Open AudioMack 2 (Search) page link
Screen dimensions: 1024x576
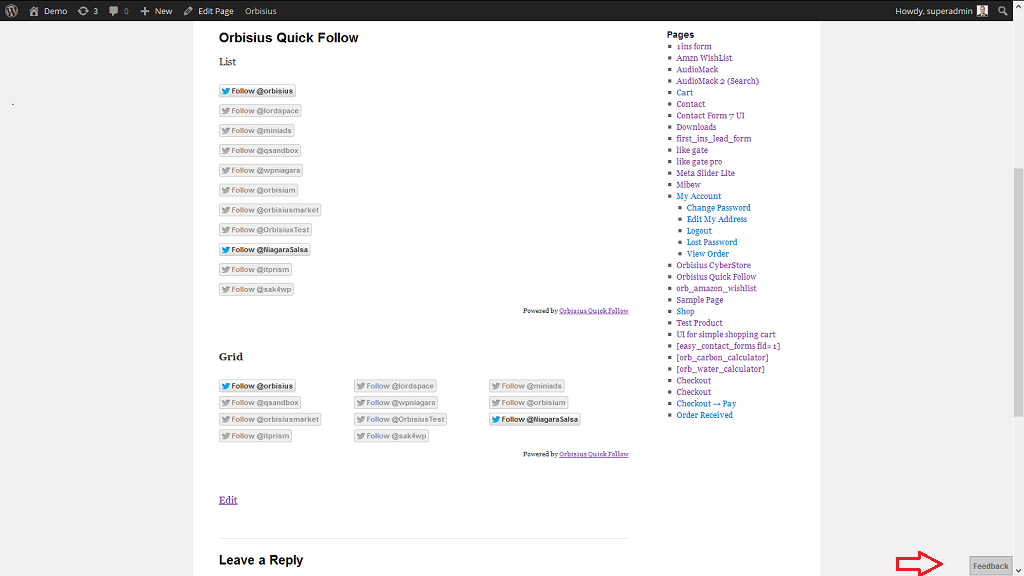click(x=718, y=81)
